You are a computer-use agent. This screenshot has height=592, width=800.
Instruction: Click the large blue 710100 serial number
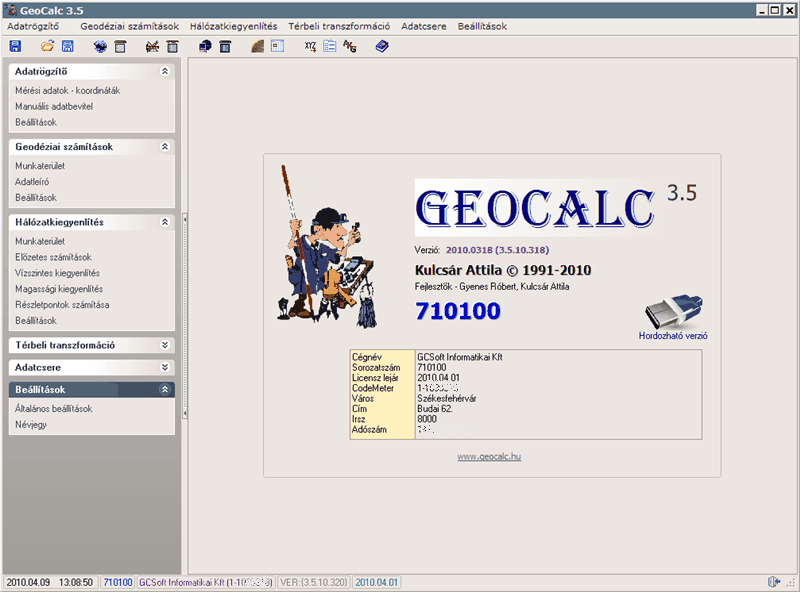click(458, 311)
